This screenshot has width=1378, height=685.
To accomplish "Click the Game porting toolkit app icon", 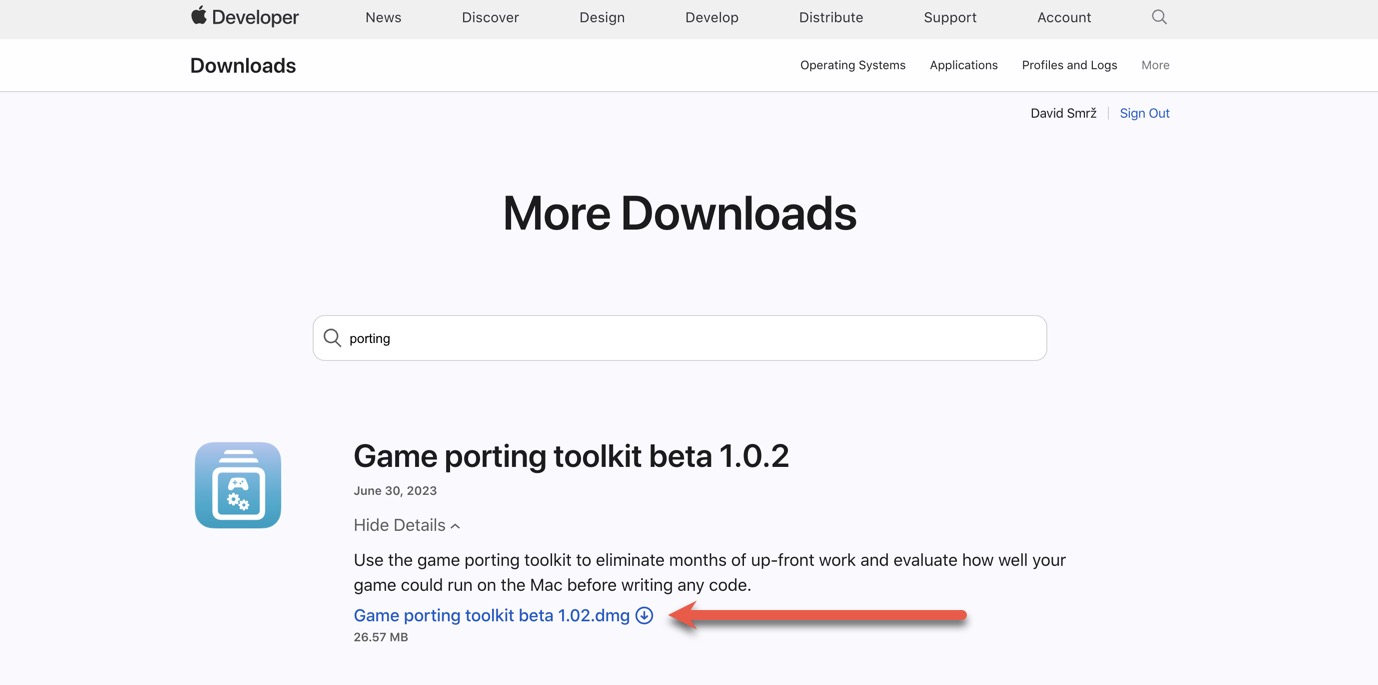I will pyautogui.click(x=238, y=485).
